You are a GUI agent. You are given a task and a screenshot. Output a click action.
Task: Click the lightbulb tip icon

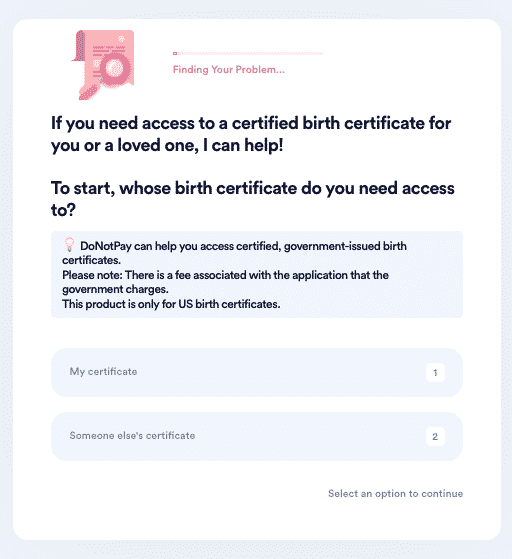pyautogui.click(x=69, y=245)
